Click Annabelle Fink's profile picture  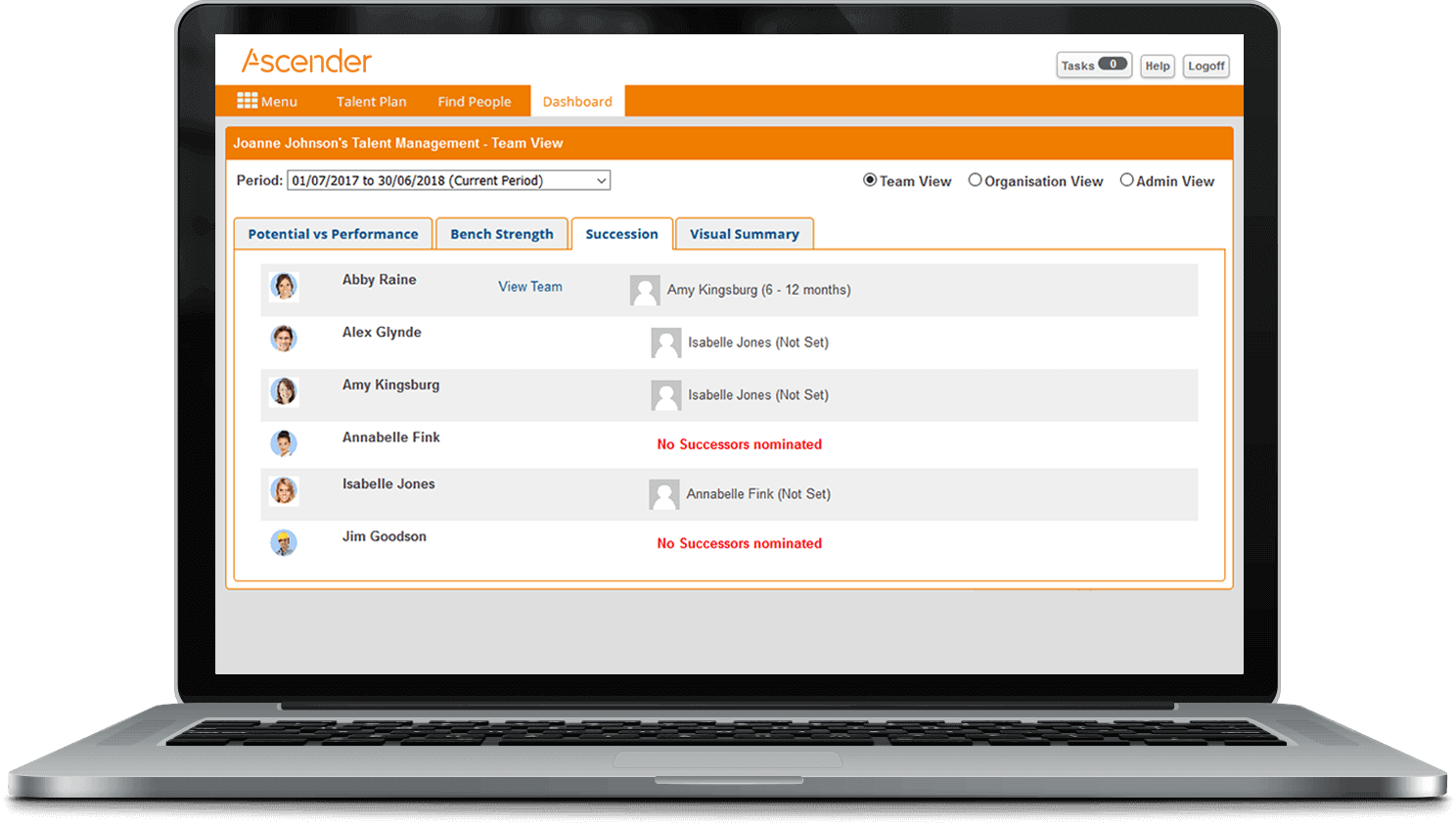(284, 443)
